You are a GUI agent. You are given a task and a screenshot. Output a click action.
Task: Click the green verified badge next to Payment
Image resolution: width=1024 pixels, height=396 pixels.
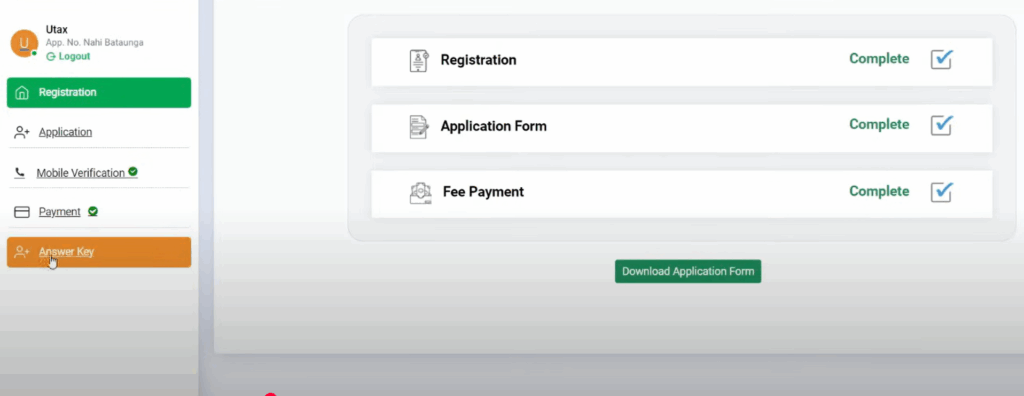click(93, 211)
